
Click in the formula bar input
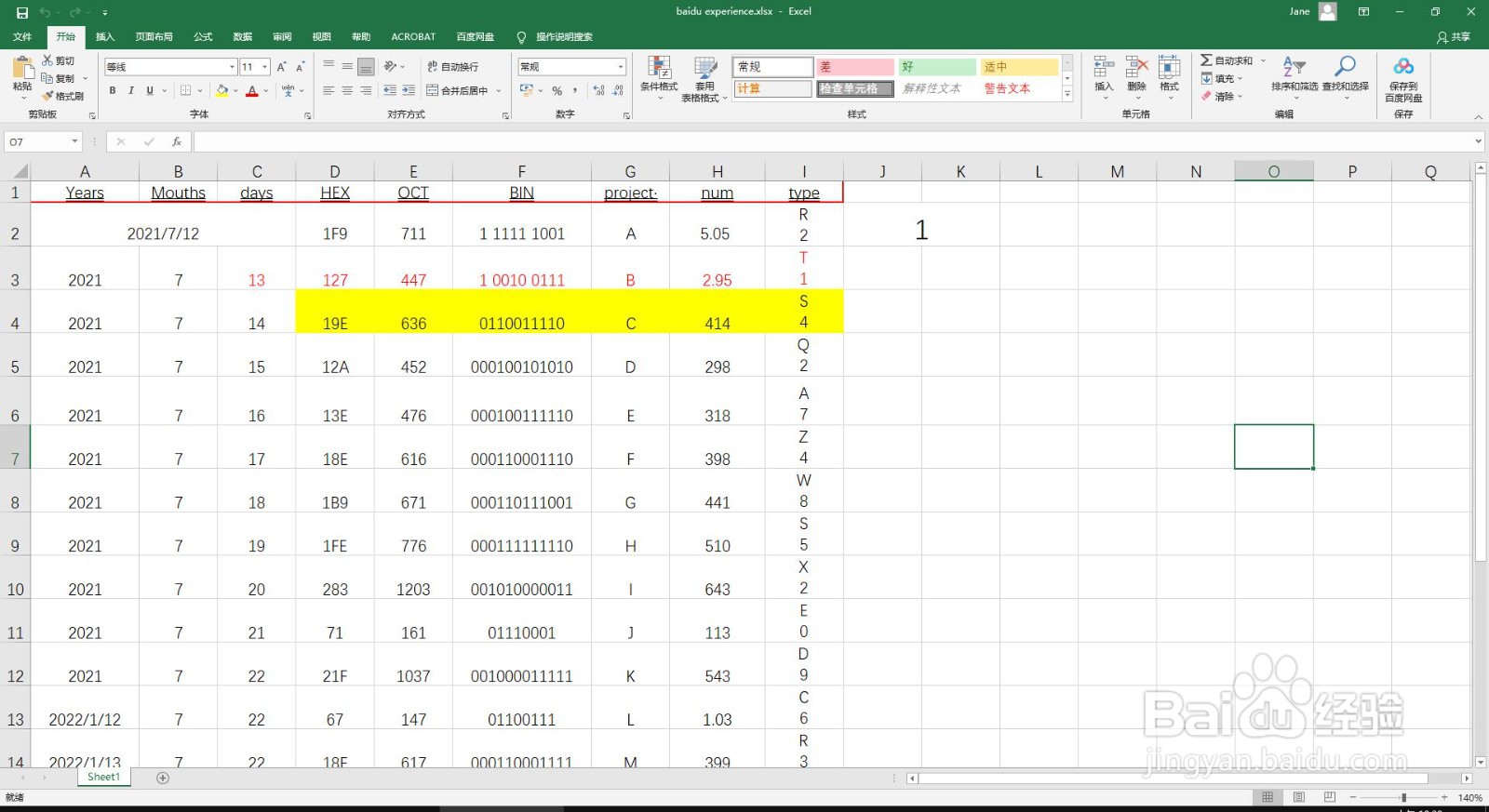833,141
